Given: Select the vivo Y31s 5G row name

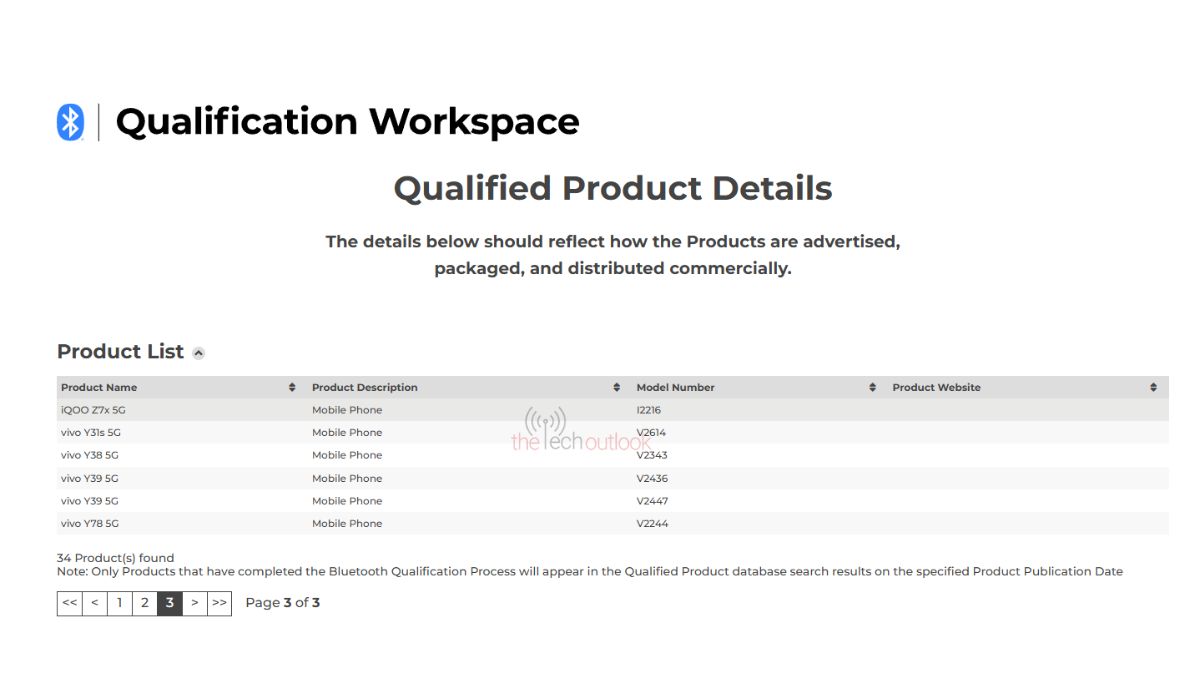Looking at the screenshot, I should click(x=91, y=433).
